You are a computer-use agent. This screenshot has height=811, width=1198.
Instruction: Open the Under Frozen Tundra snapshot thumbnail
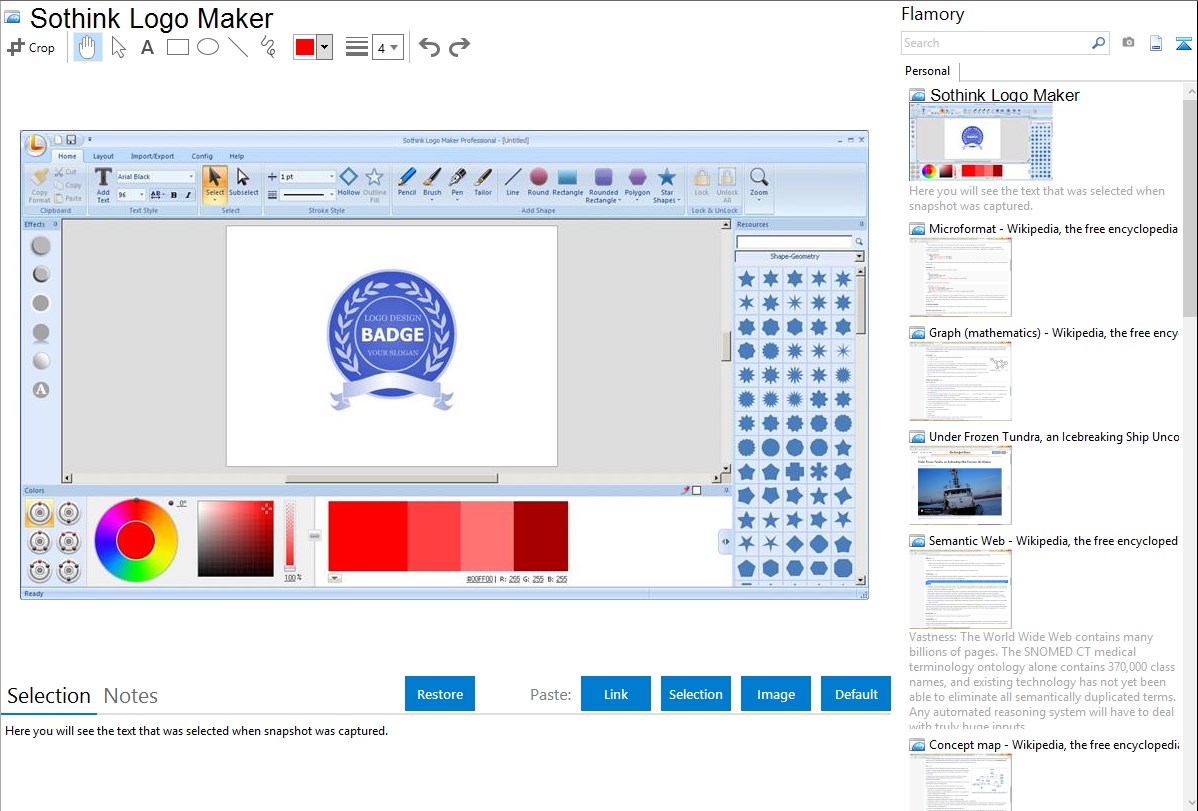[x=960, y=485]
